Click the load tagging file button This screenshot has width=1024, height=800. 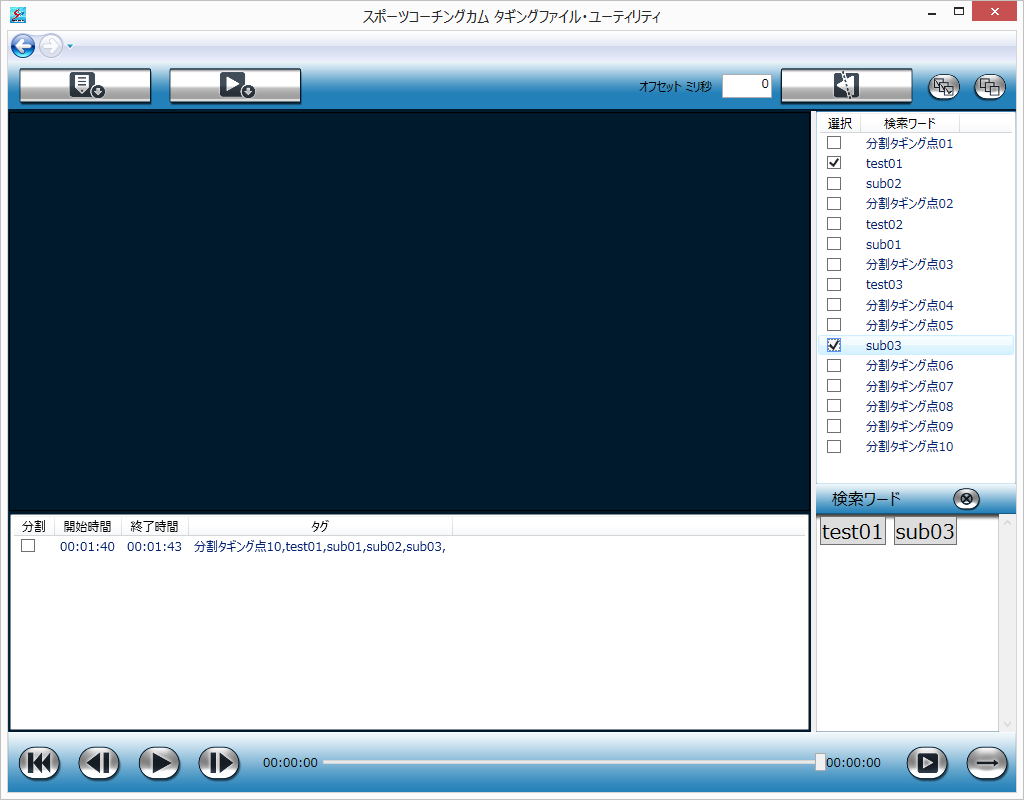coord(86,86)
